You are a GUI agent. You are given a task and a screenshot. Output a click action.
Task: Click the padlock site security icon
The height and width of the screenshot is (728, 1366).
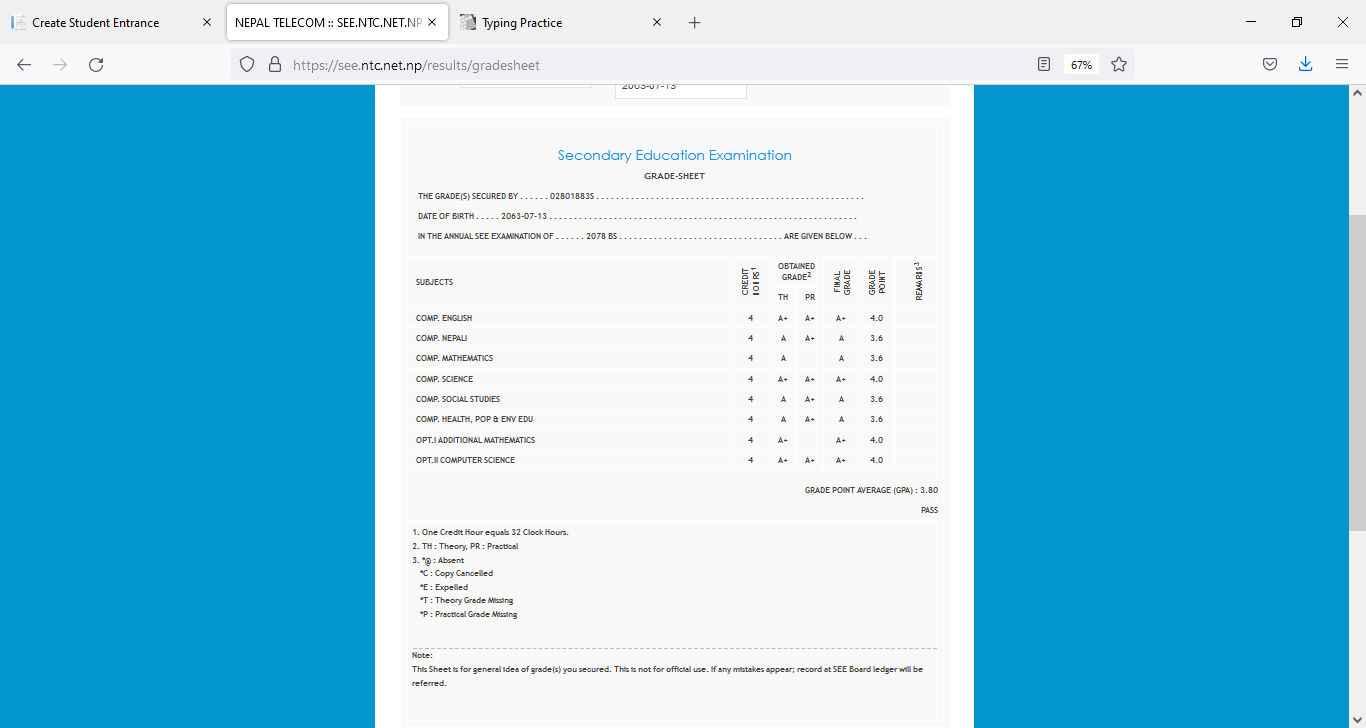coord(275,64)
